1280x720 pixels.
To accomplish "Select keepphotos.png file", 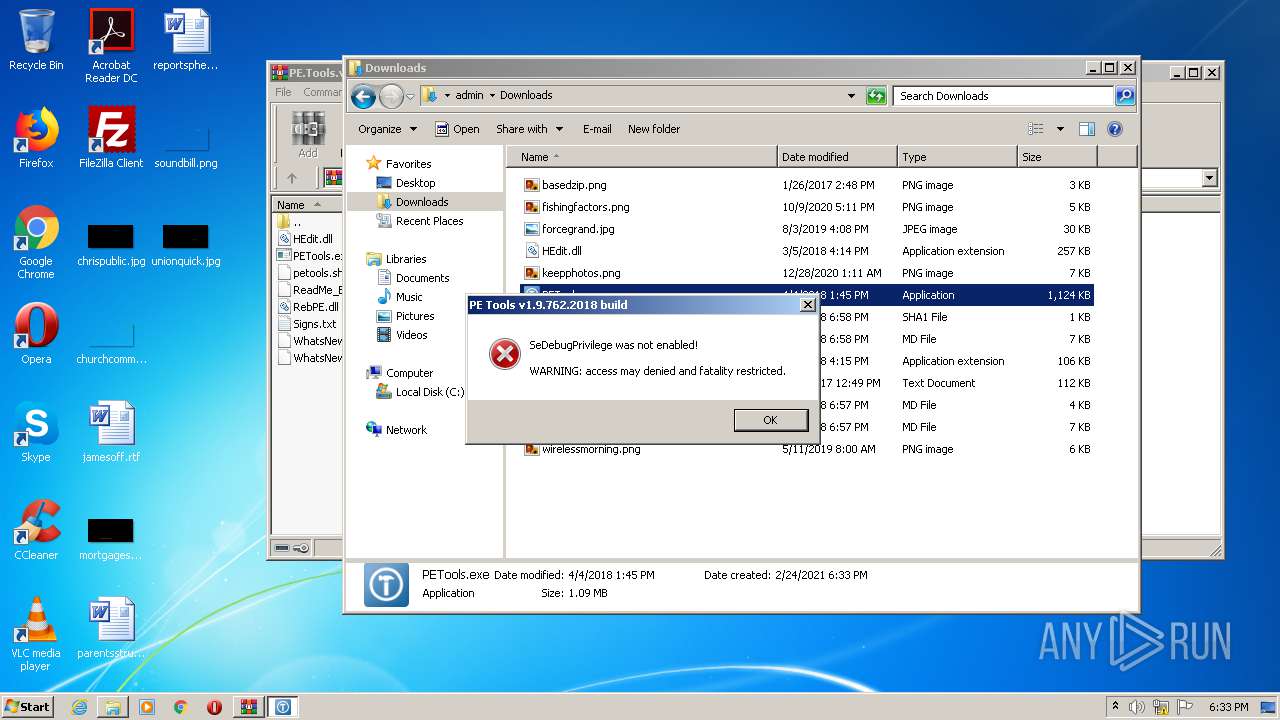I will click(581, 273).
